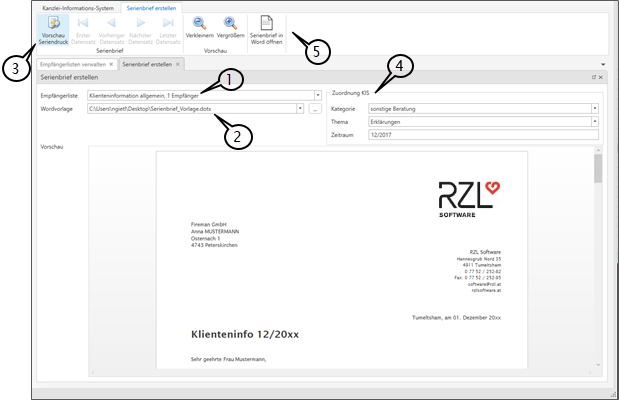Select the Serienbrief erstellen ribbon tab
Image resolution: width=619 pixels, height=400 pixels.
click(152, 5)
